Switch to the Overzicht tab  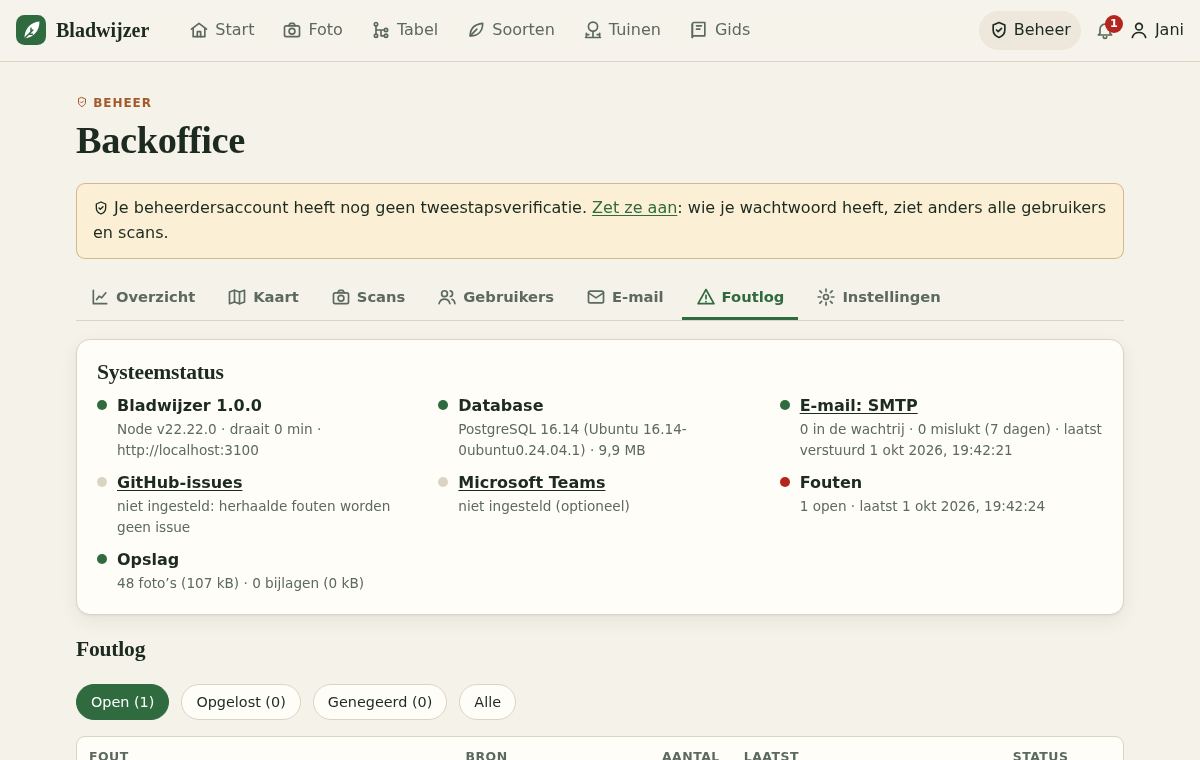click(143, 297)
